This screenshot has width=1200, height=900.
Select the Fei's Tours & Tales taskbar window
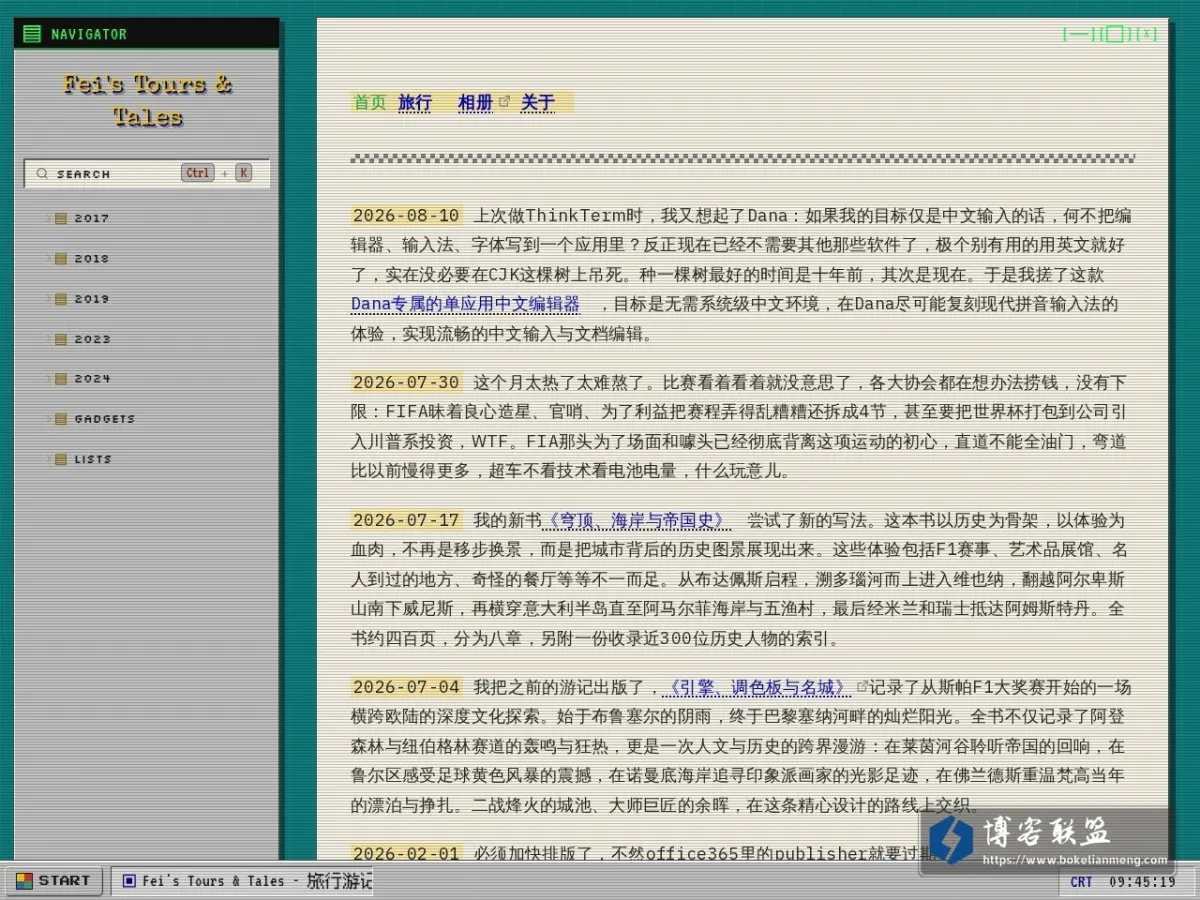click(241, 881)
